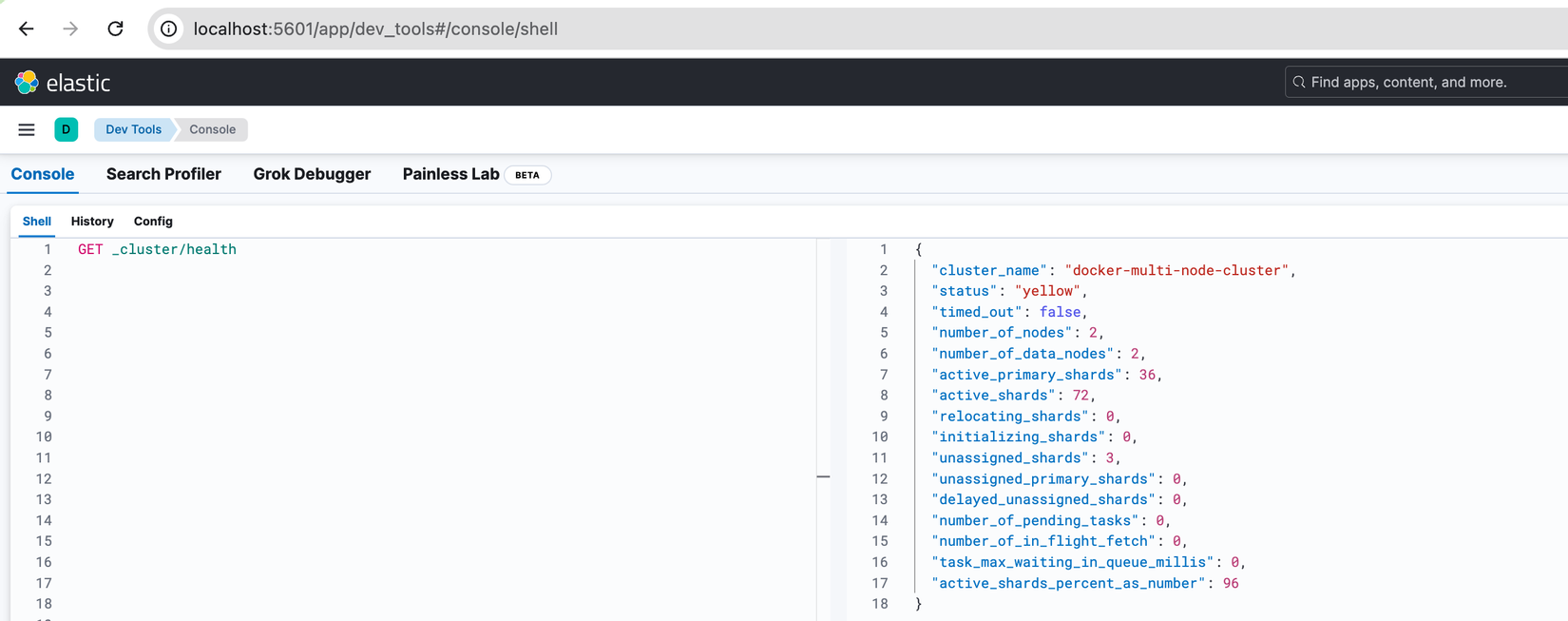Reload the current page

coord(115,29)
